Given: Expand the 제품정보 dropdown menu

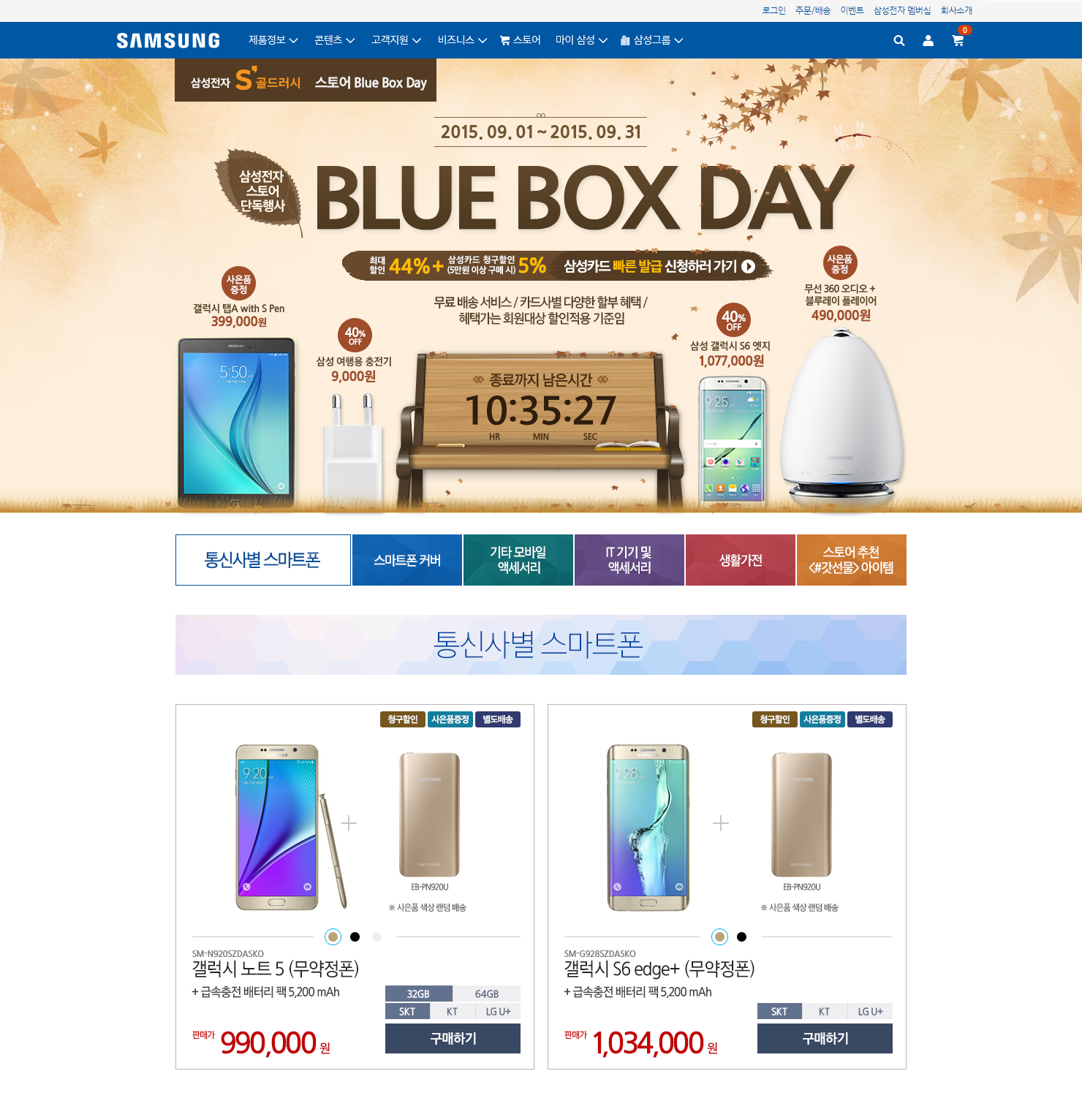Looking at the screenshot, I should [273, 40].
